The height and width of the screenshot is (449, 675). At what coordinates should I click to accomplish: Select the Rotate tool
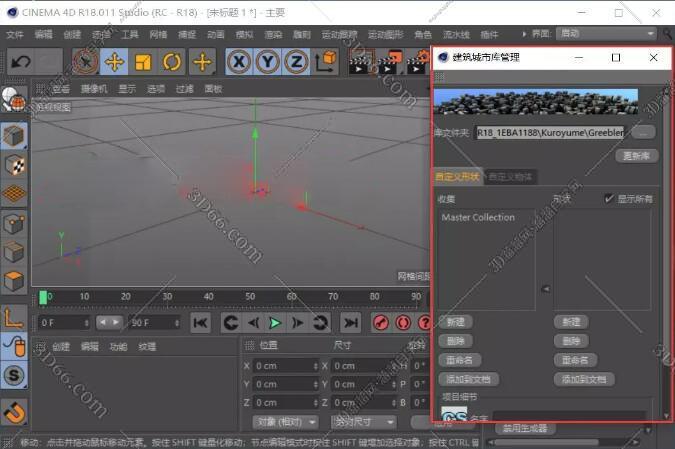tap(172, 62)
